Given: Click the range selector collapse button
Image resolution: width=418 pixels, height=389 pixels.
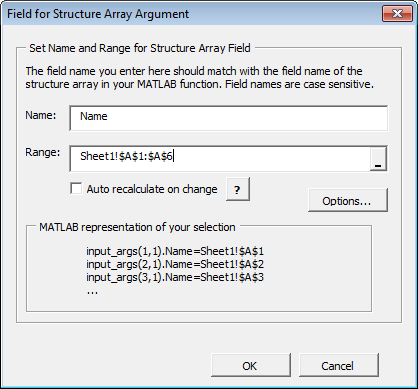Looking at the screenshot, I should click(x=378, y=159).
